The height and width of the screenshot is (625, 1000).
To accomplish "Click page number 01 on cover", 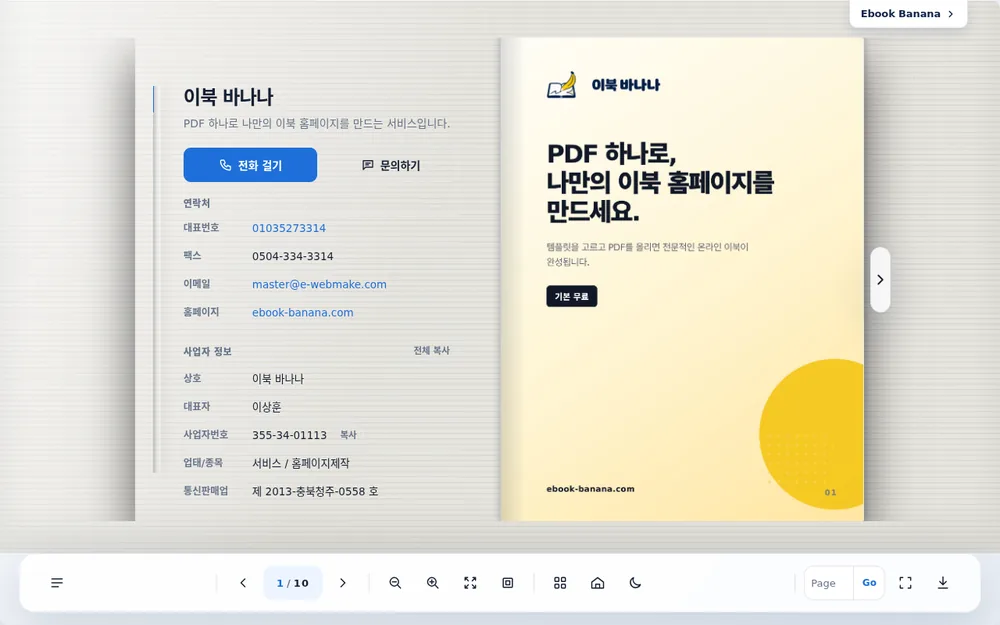I will pyautogui.click(x=830, y=492).
